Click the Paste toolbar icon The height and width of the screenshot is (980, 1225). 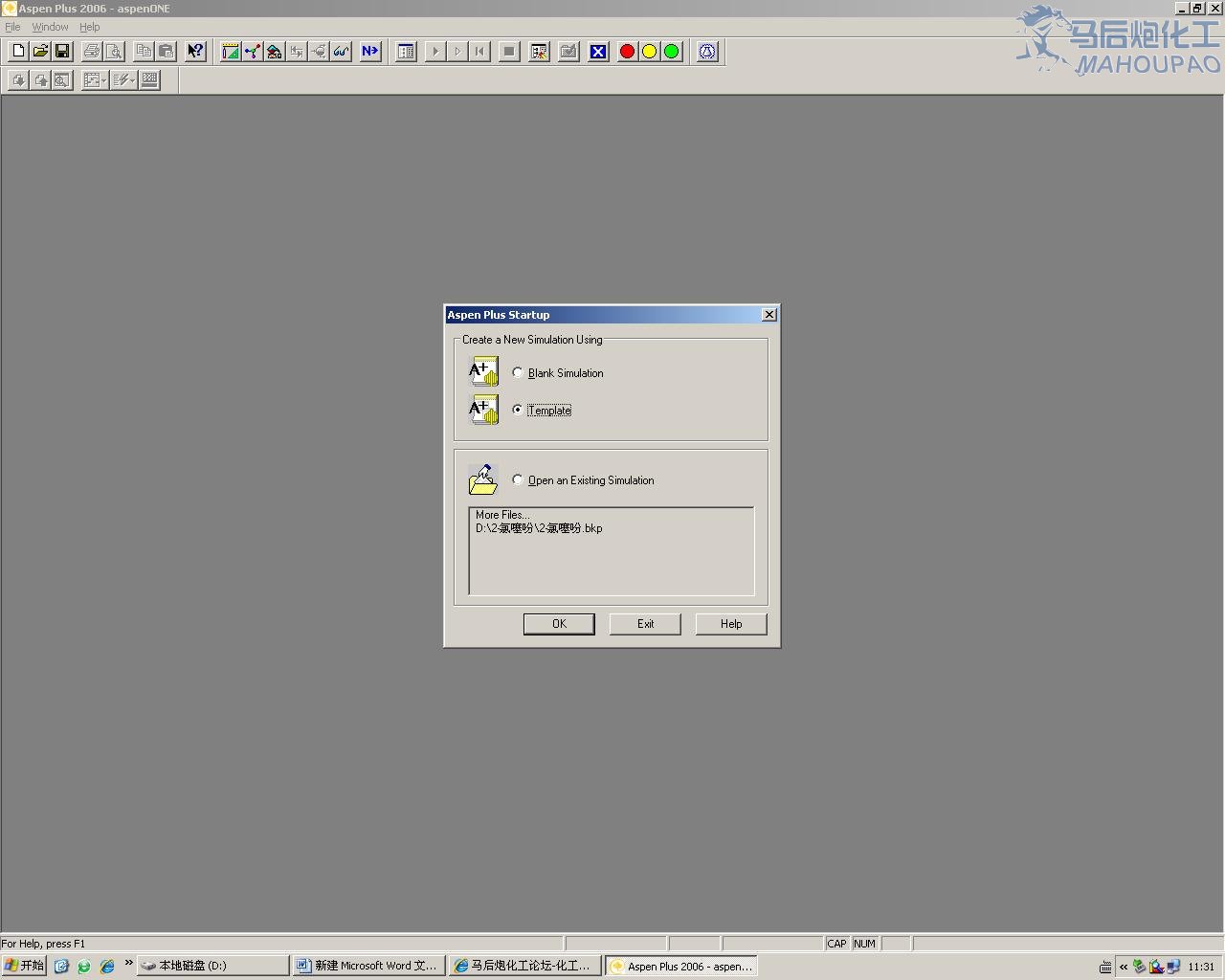(166, 52)
